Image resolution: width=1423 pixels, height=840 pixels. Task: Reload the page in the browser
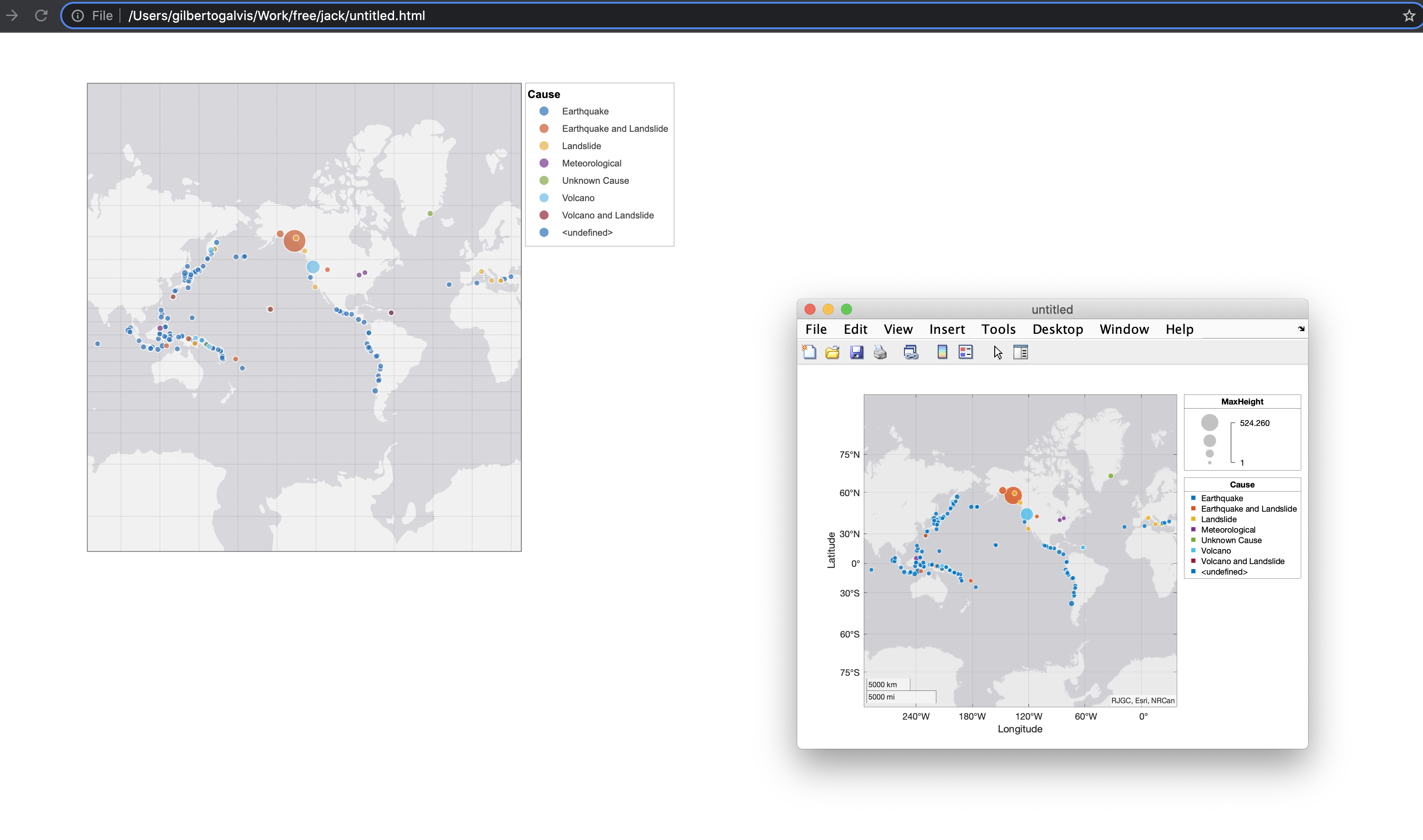(41, 16)
